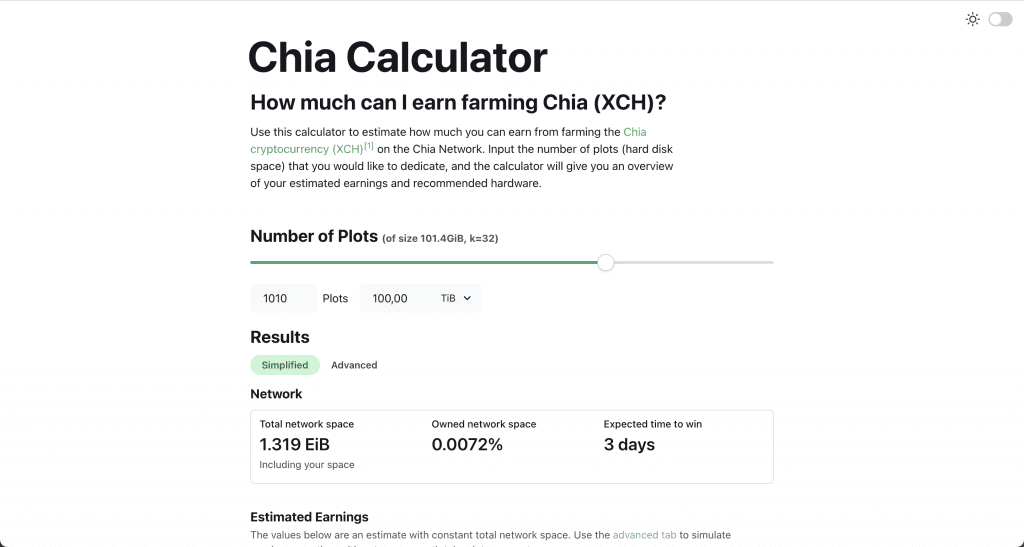Image resolution: width=1024 pixels, height=547 pixels.
Task: Click the Estimated Earnings heading
Action: click(310, 517)
